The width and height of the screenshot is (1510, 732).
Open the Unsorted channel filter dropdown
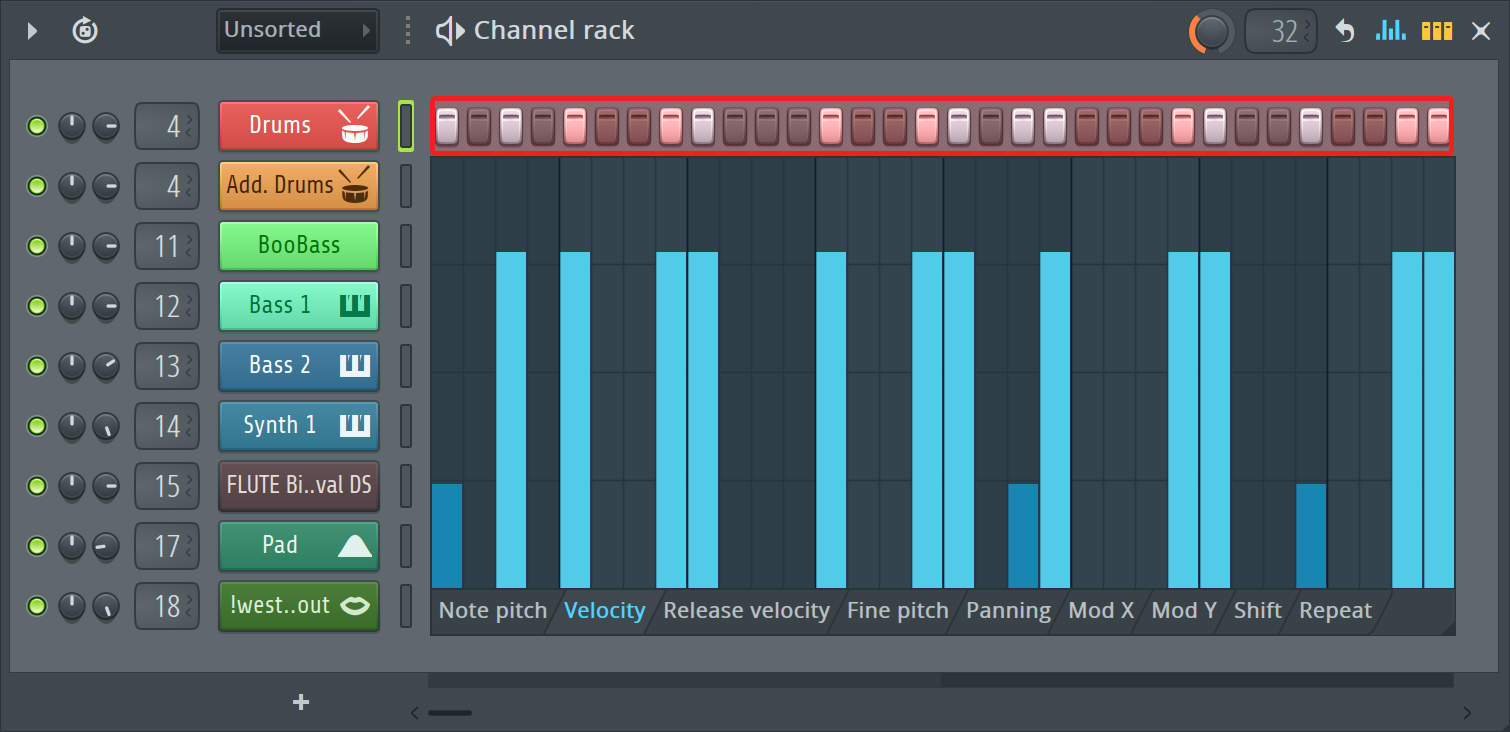point(298,30)
